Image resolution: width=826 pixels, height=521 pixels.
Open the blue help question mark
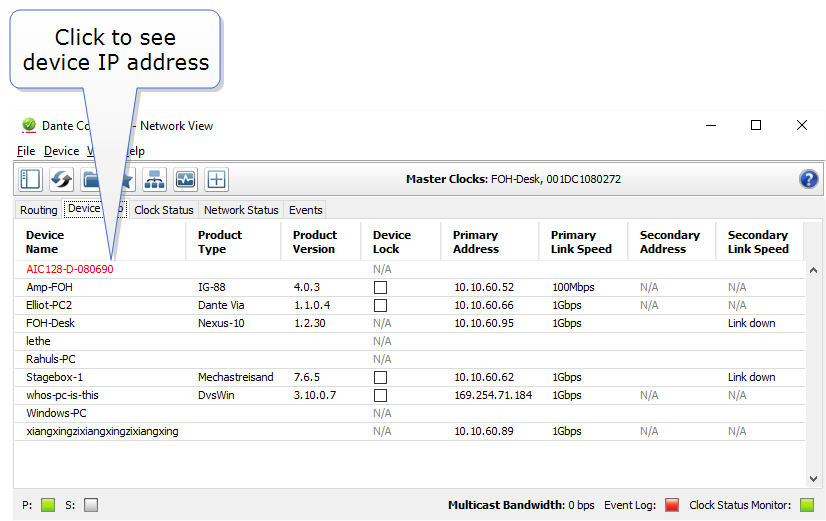(x=809, y=179)
